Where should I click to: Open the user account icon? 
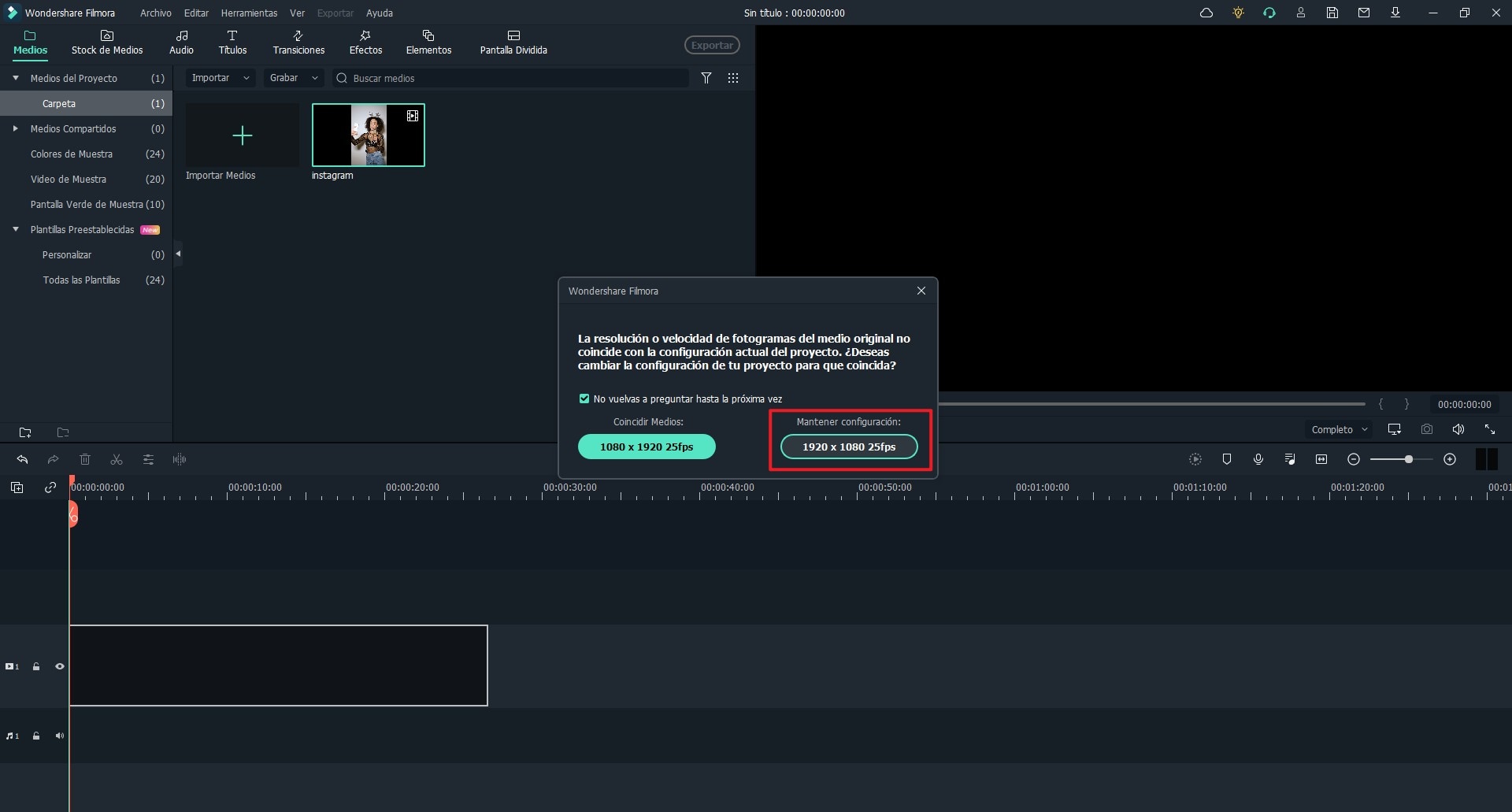click(x=1301, y=13)
